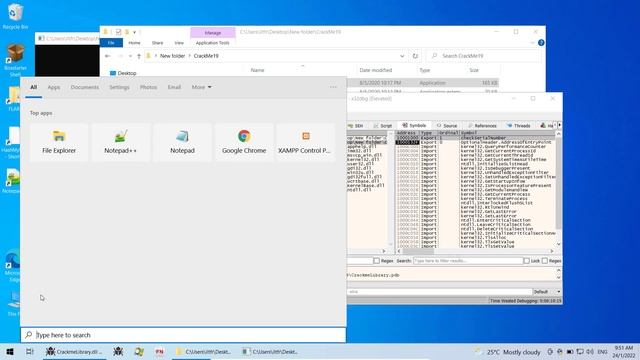This screenshot has width=640, height=360.
Task: Click New folder in the address breadcrumb
Action: (x=172, y=56)
